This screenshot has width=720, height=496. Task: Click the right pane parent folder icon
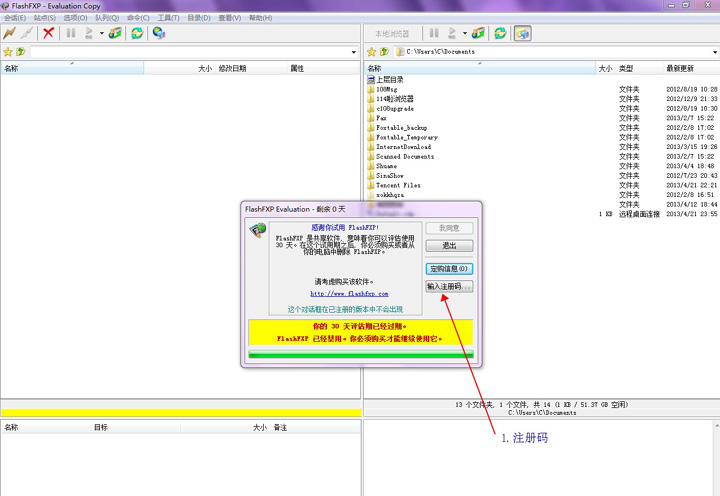pos(385,52)
